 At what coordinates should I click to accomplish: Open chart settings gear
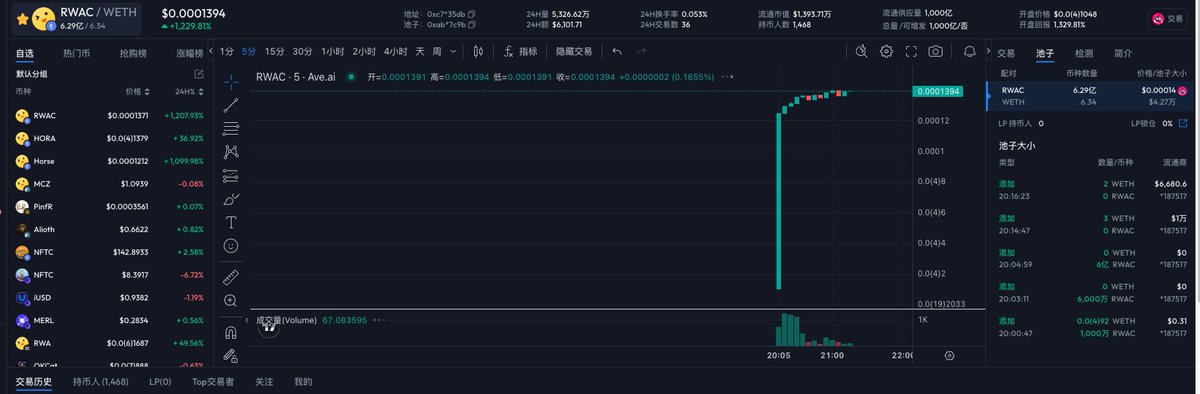[x=887, y=51]
